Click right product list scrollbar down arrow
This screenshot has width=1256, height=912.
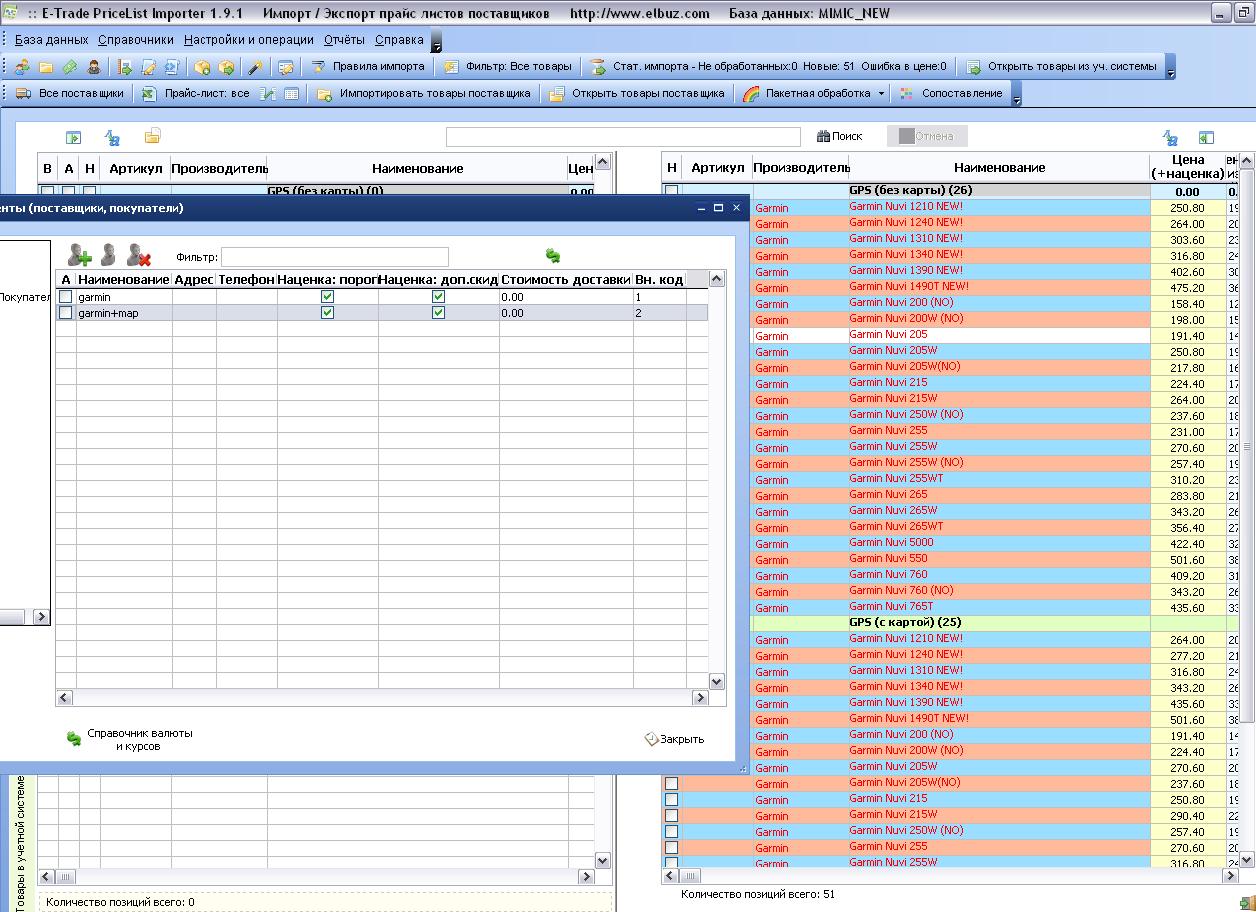pyautogui.click(x=1246, y=859)
